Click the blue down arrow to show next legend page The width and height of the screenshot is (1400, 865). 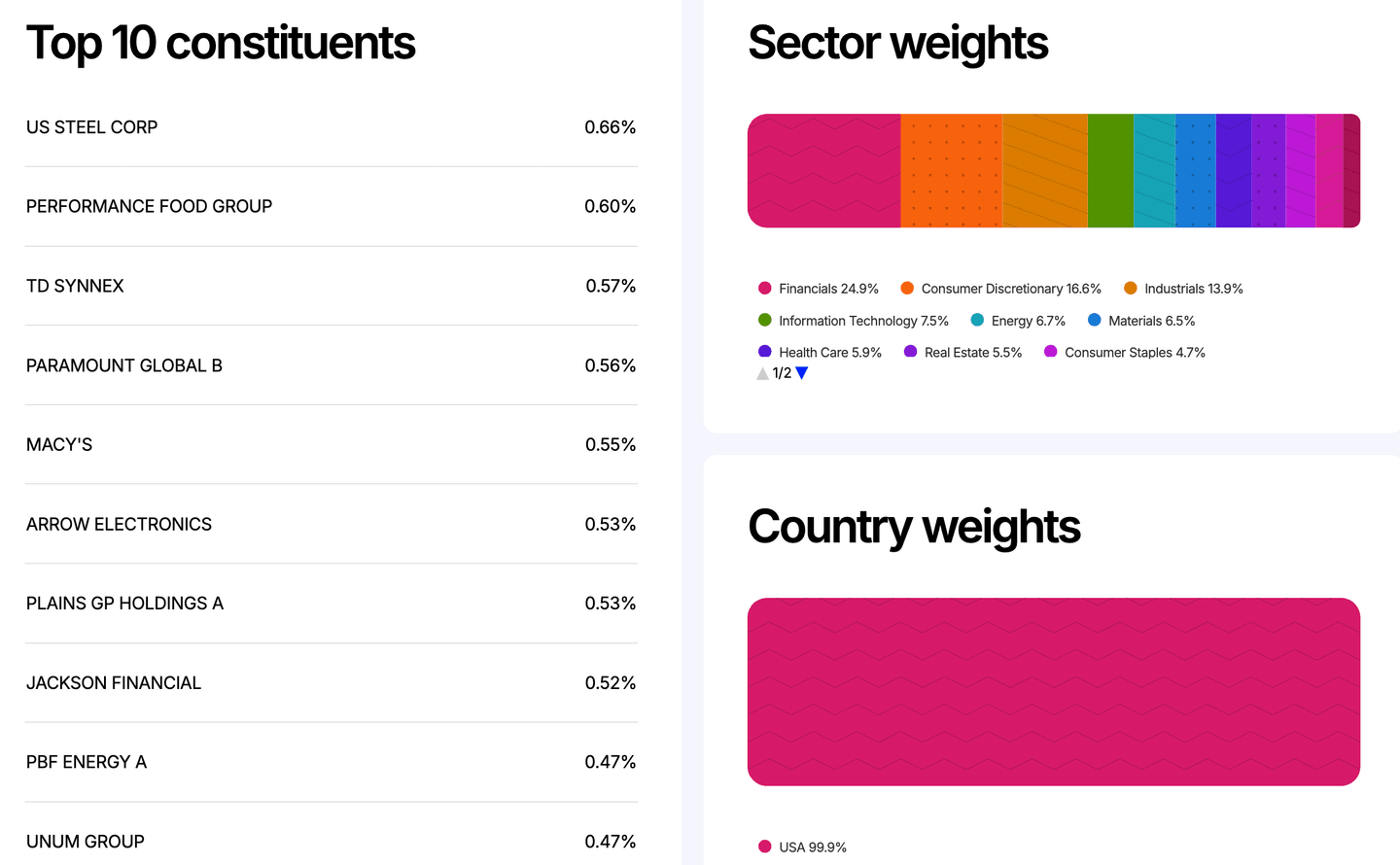pyautogui.click(x=800, y=373)
